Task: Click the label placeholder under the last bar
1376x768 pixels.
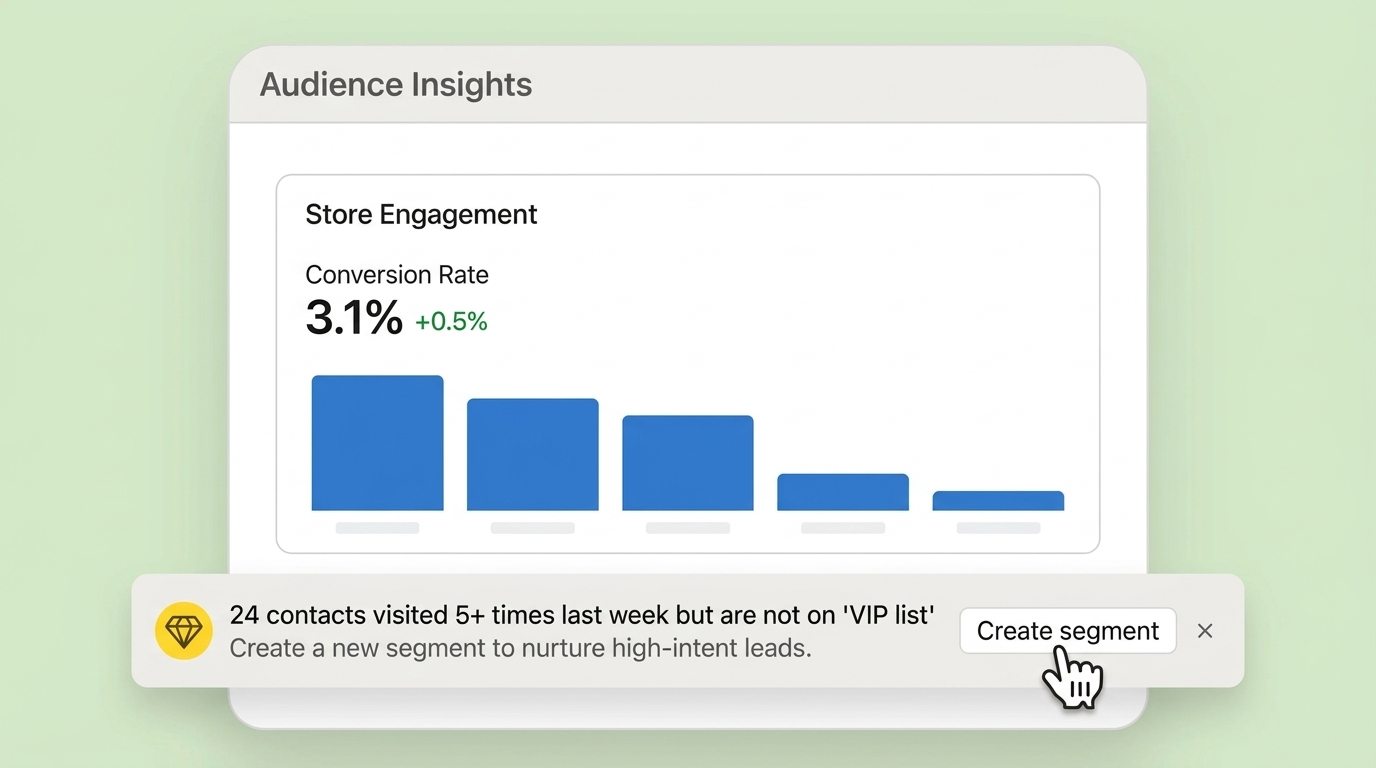Action: [998, 528]
